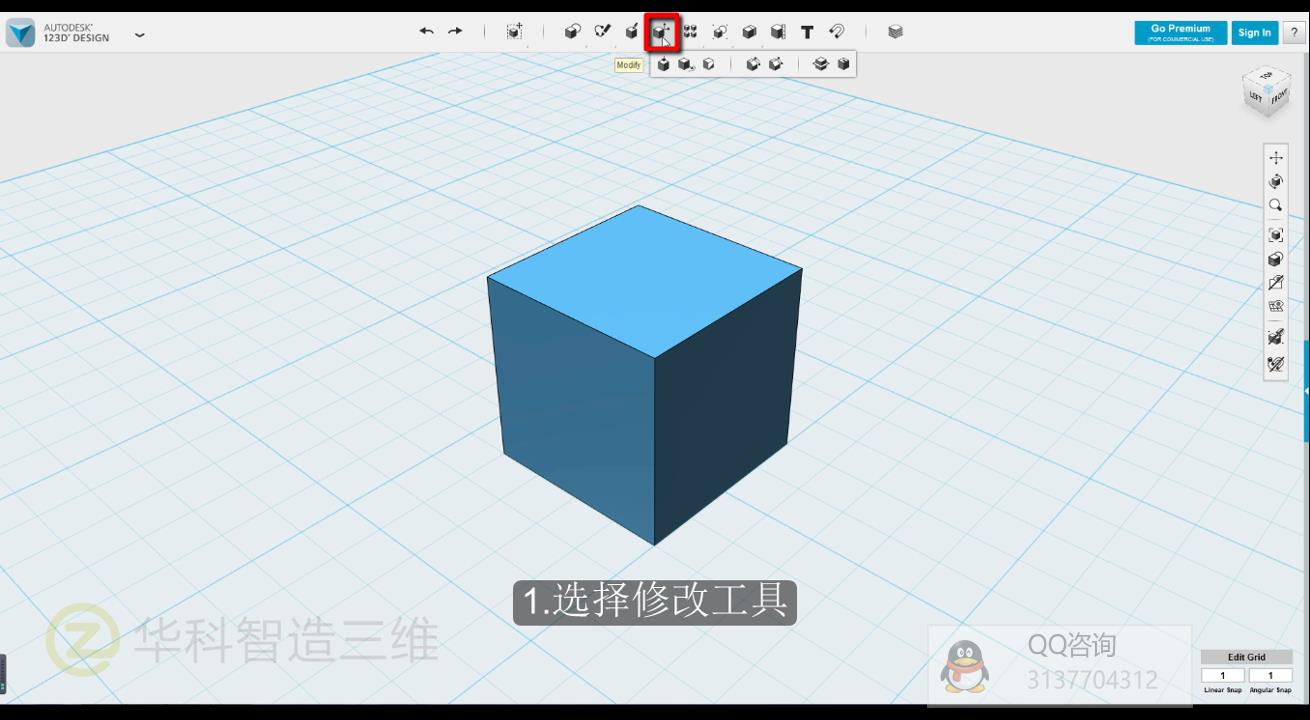The width and height of the screenshot is (1310, 720).
Task: Select the Modify tool in toolbar
Action: 661,32
